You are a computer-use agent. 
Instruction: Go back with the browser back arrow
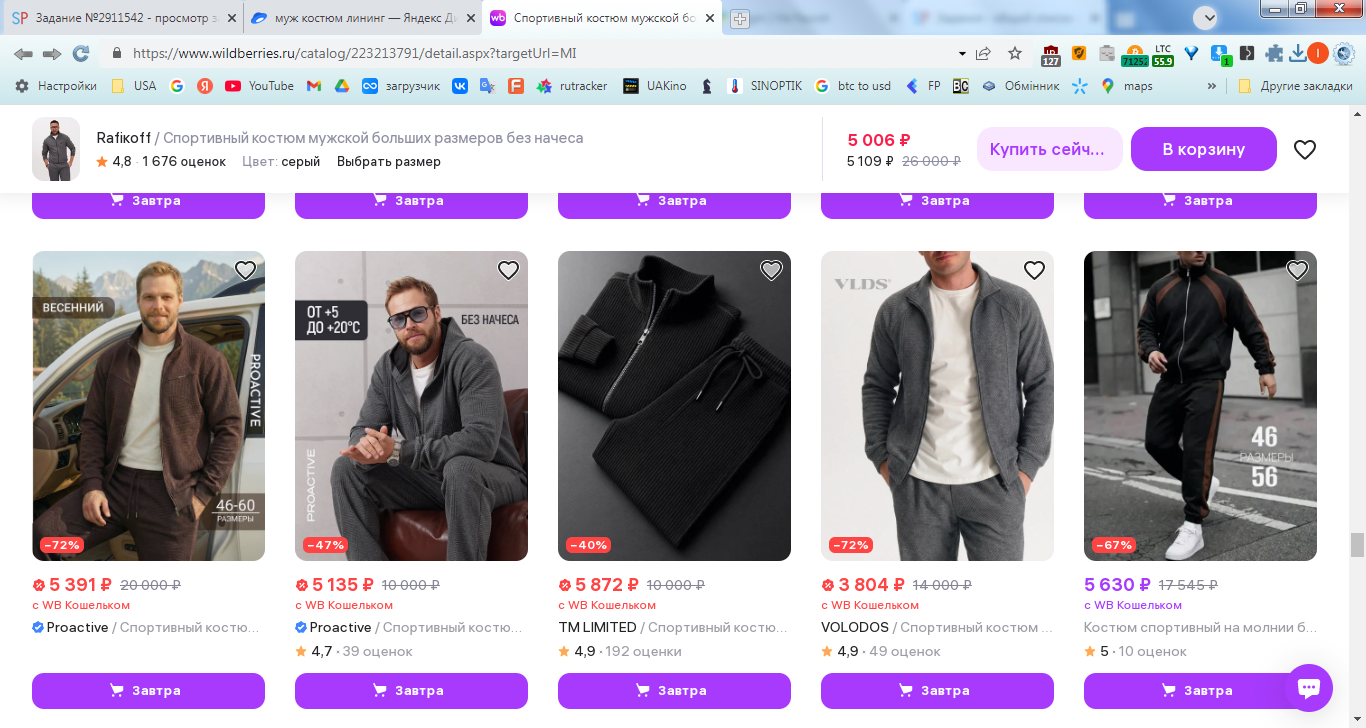23,54
